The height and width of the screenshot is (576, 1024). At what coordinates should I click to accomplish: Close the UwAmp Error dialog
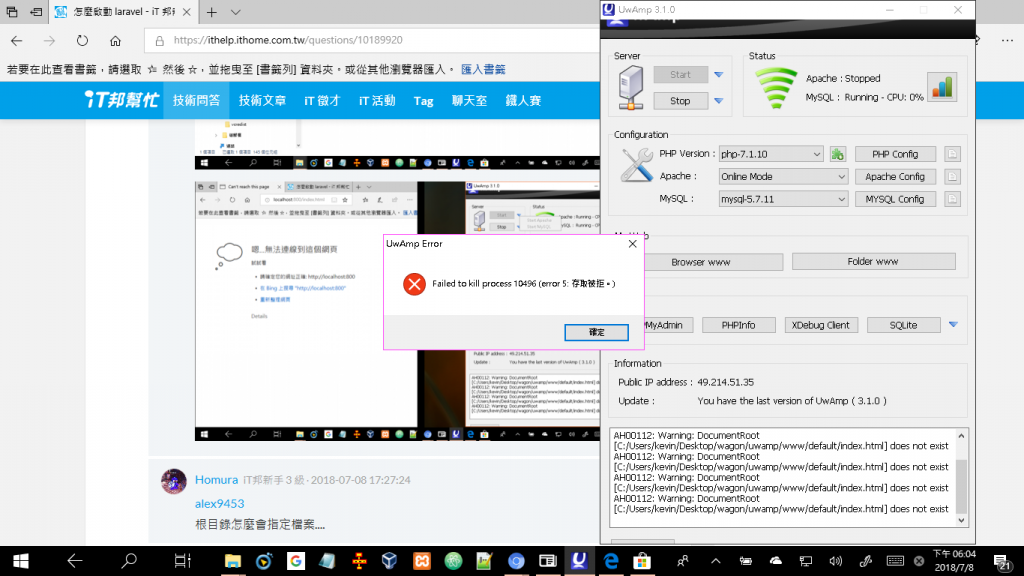pyautogui.click(x=632, y=244)
